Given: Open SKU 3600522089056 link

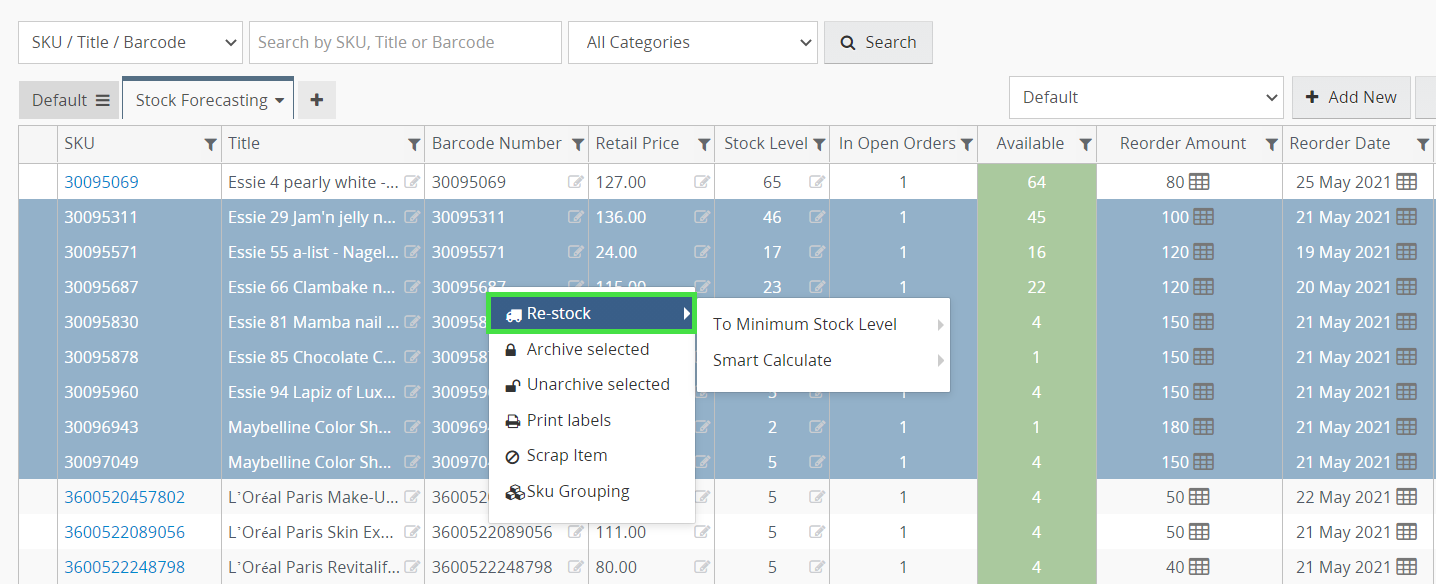Looking at the screenshot, I should (x=125, y=532).
